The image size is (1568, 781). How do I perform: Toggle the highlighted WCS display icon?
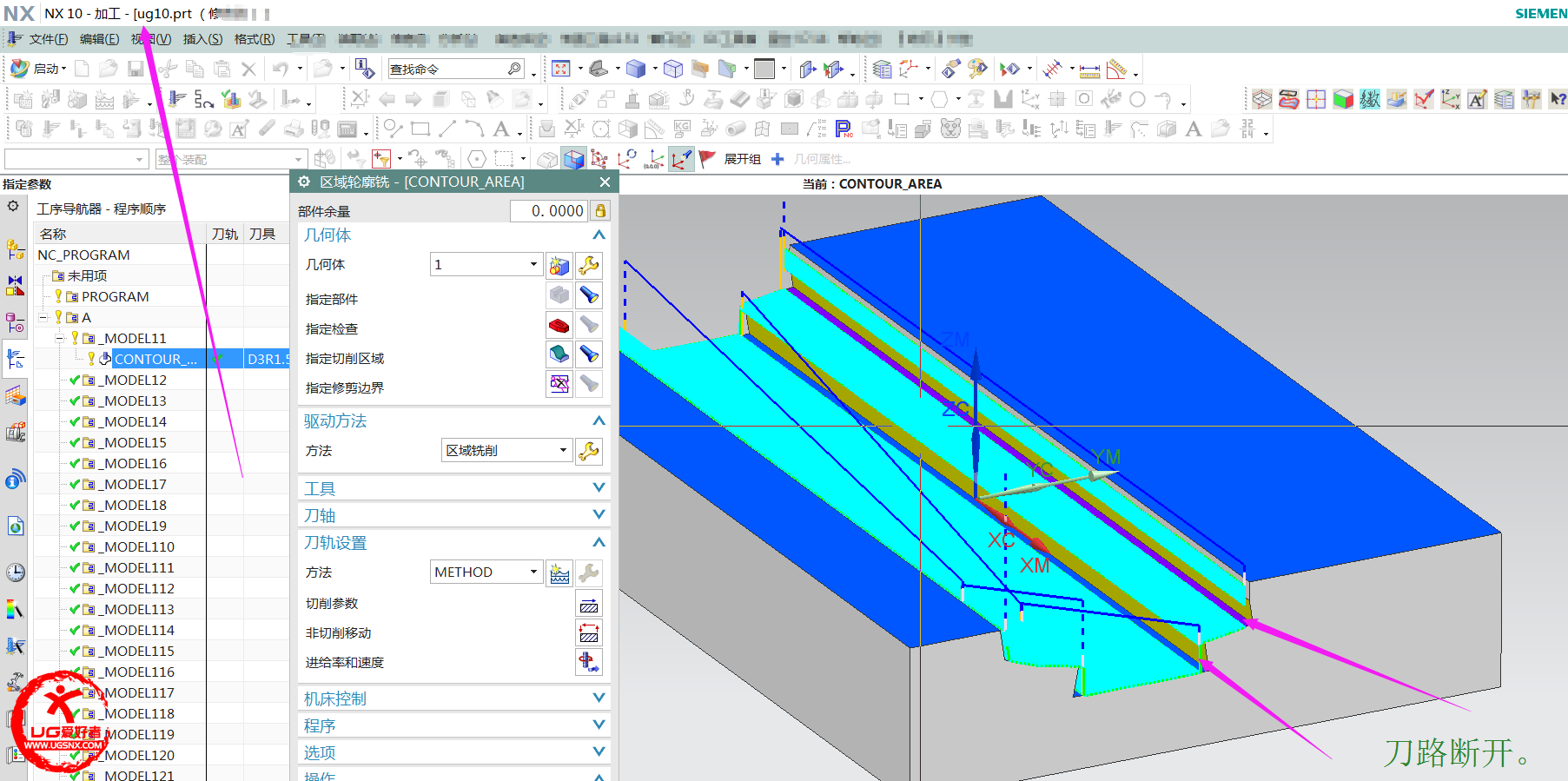(682, 159)
